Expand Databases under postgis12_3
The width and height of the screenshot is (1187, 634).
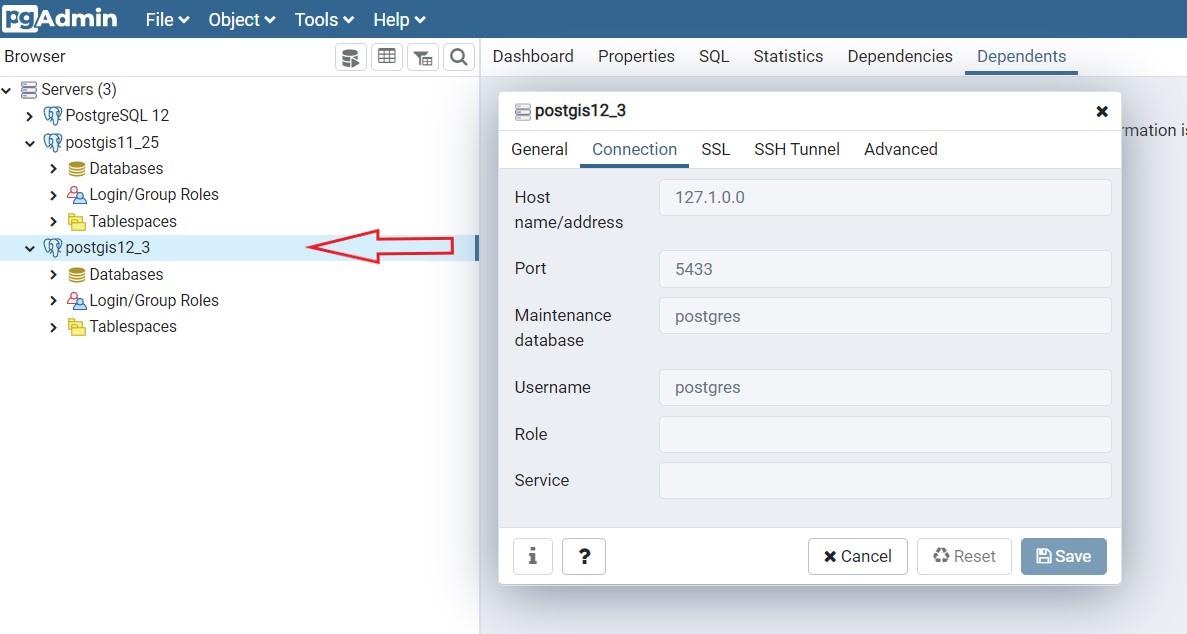[53, 275]
